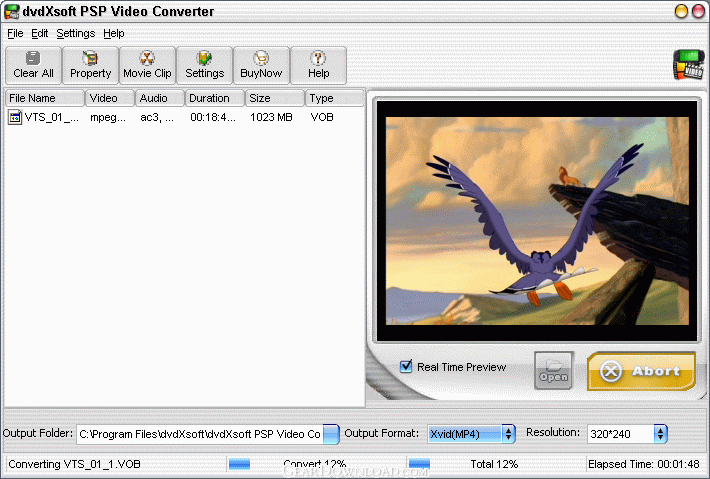Click the video preview image
The height and width of the screenshot is (479, 710).
[x=537, y=221]
